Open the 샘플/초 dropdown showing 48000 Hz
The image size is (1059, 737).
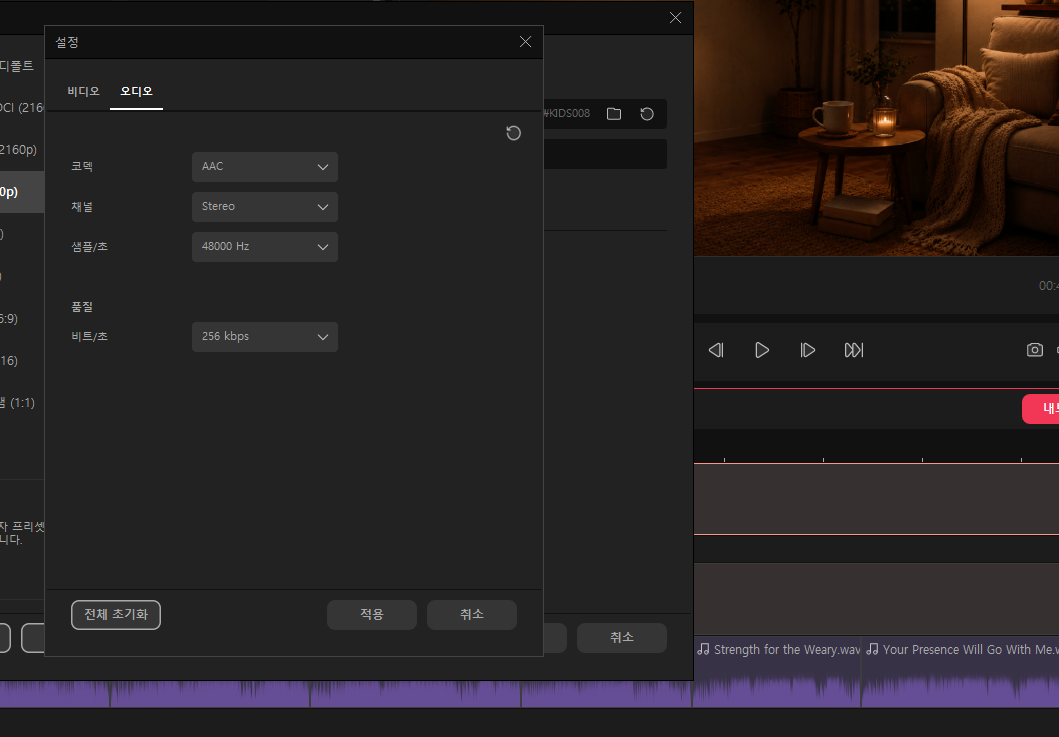[265, 247]
